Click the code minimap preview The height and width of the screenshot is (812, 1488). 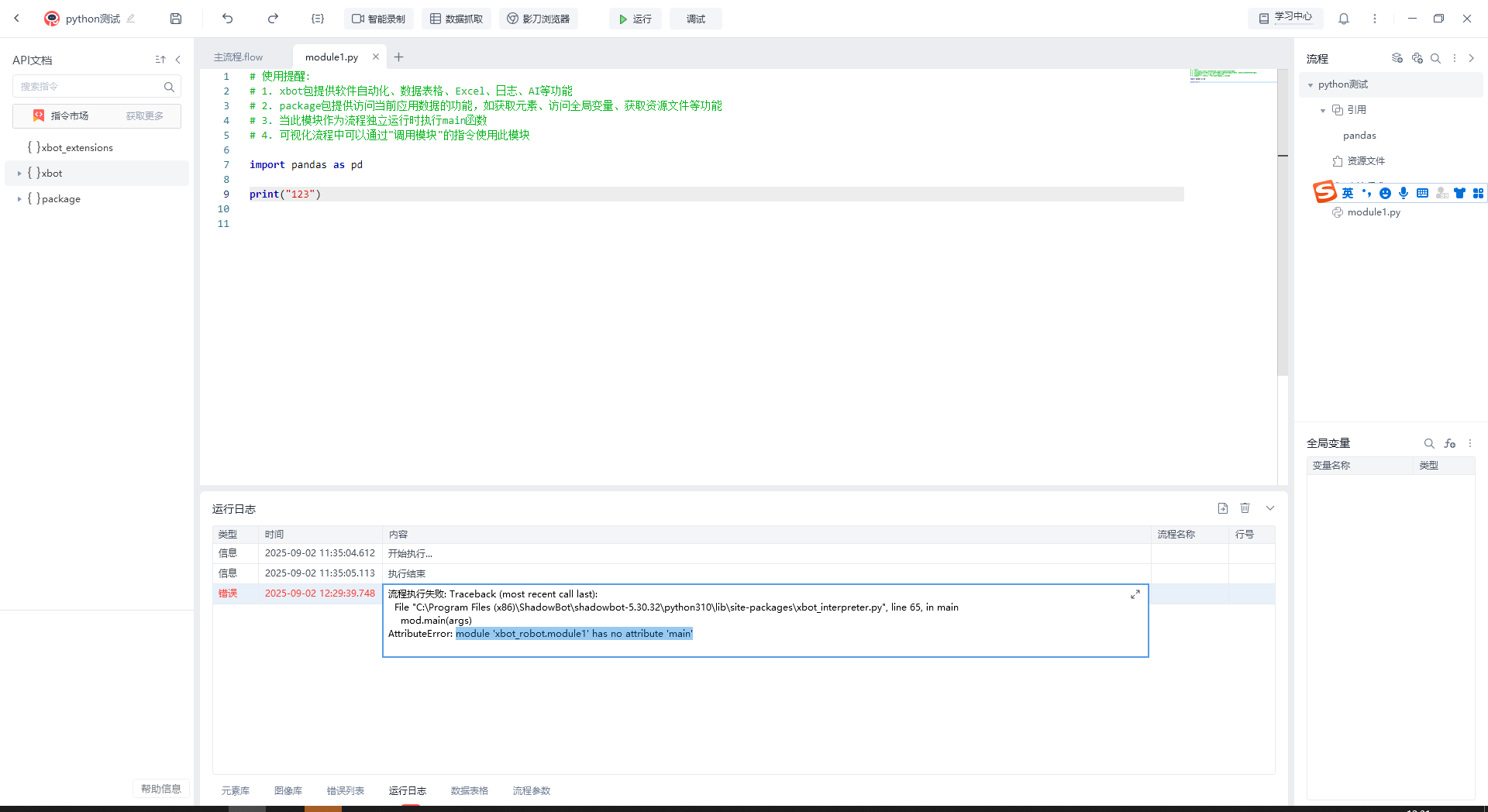1232,75
